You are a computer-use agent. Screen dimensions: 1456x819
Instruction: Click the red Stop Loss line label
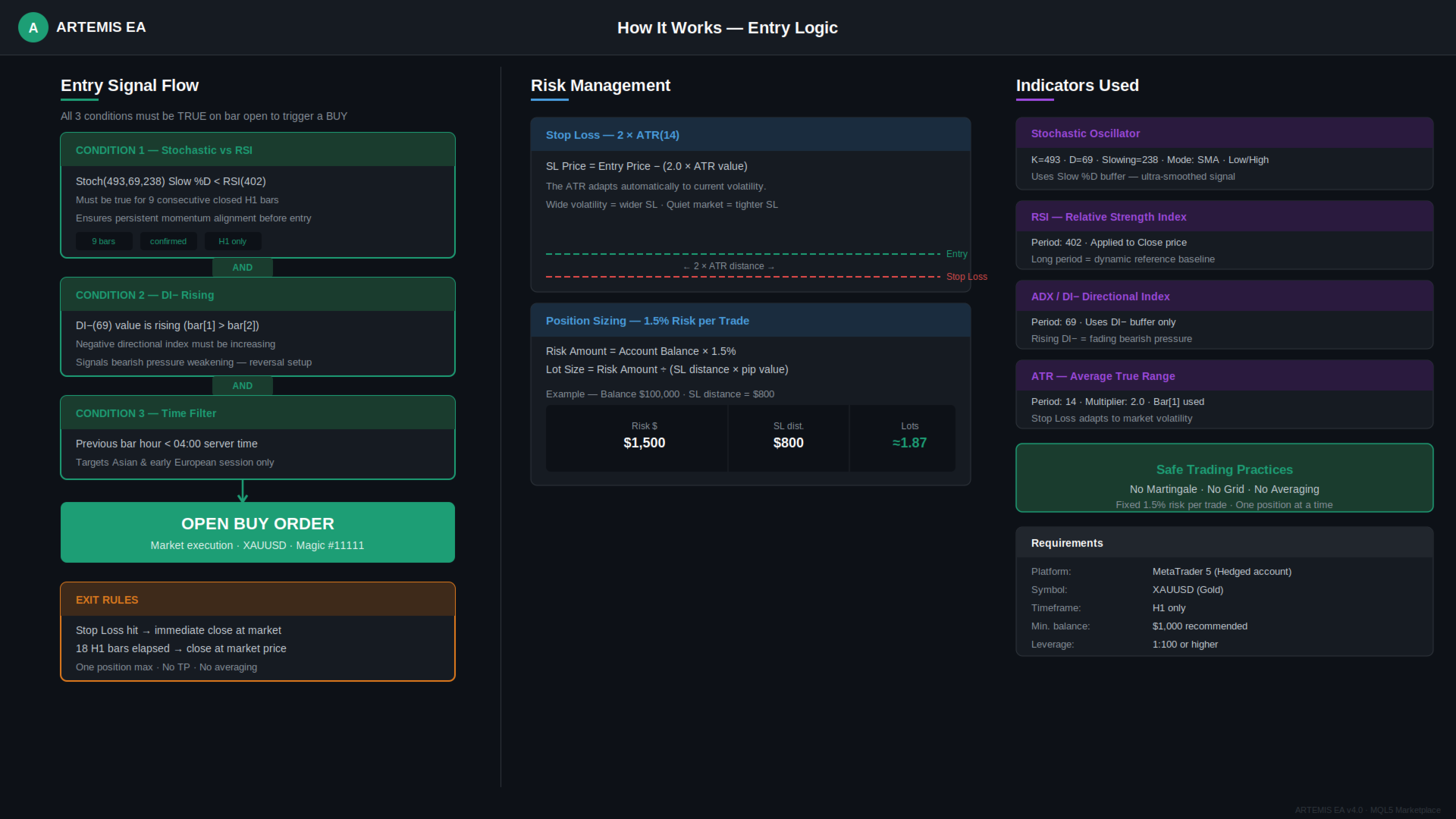click(x=966, y=277)
